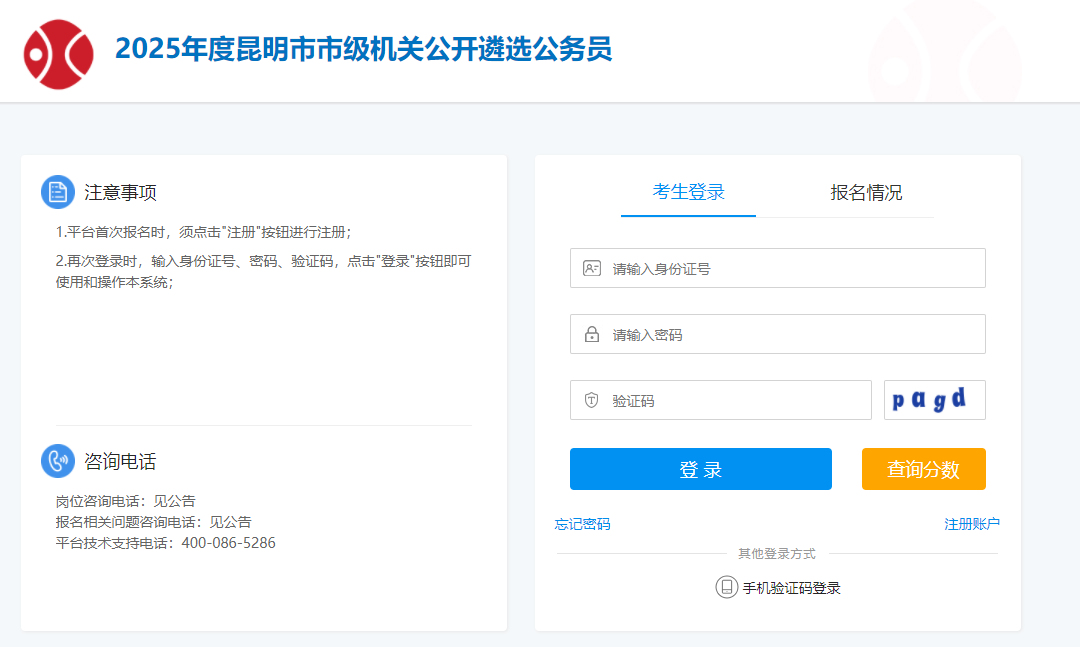Open the 报名情况 tab
Image resolution: width=1080 pixels, height=647 pixels.
866,193
